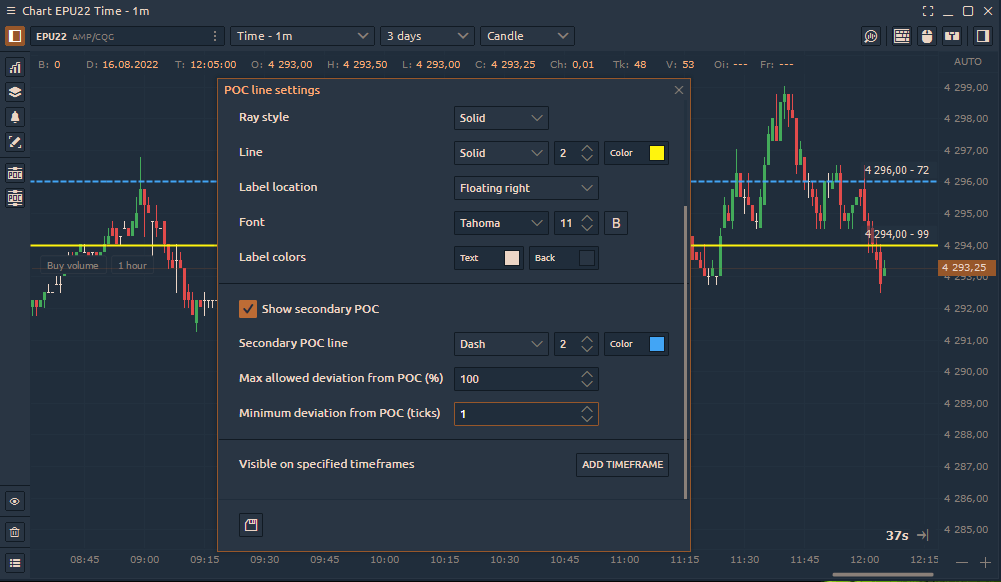Click the settings dialog vertical scrollbar
1001x582 pixels.
[x=686, y=352]
